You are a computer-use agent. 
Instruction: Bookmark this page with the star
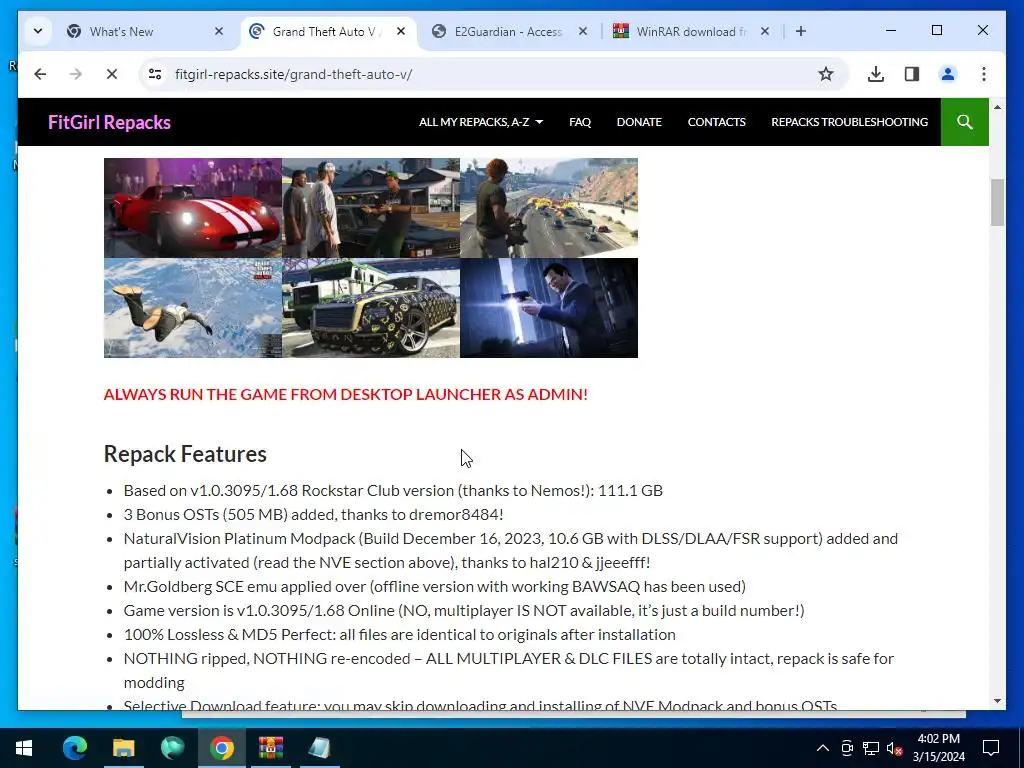pos(825,74)
